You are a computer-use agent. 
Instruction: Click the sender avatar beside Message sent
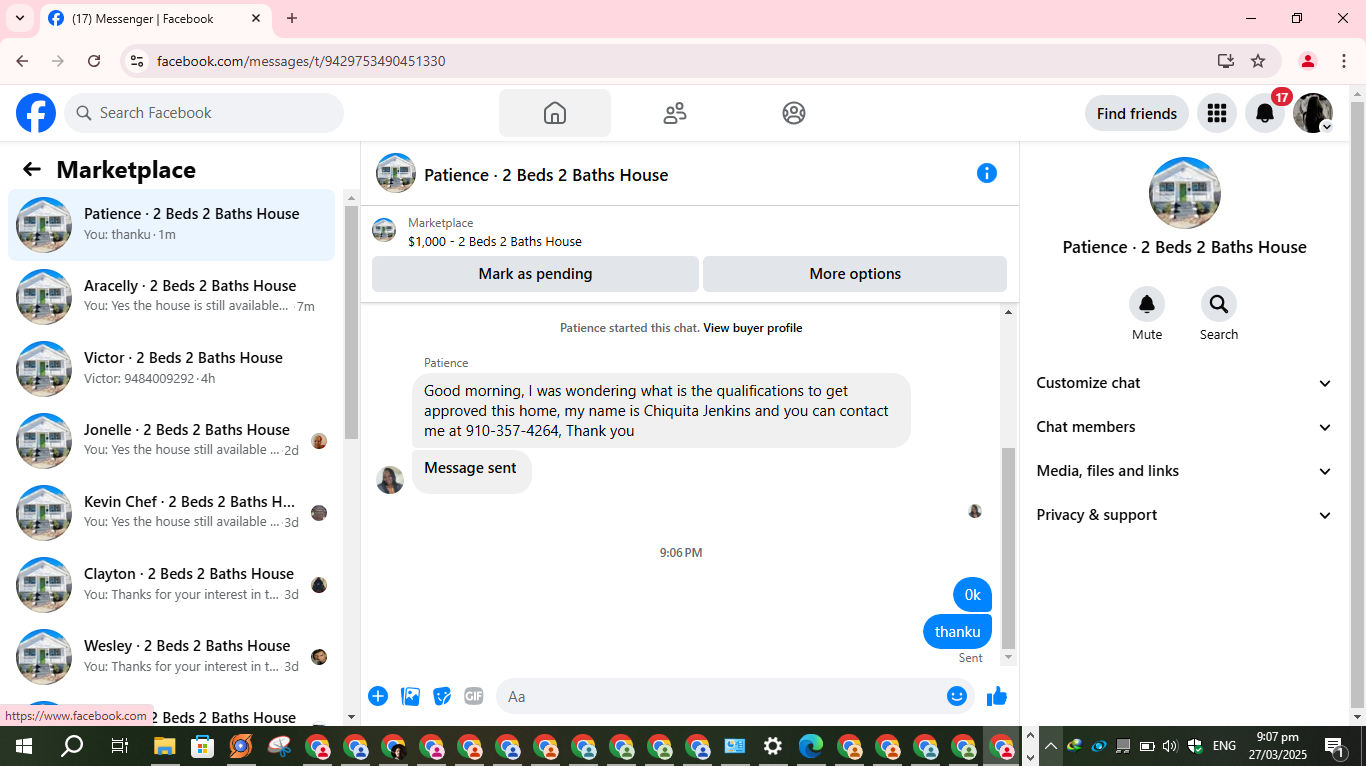point(390,480)
